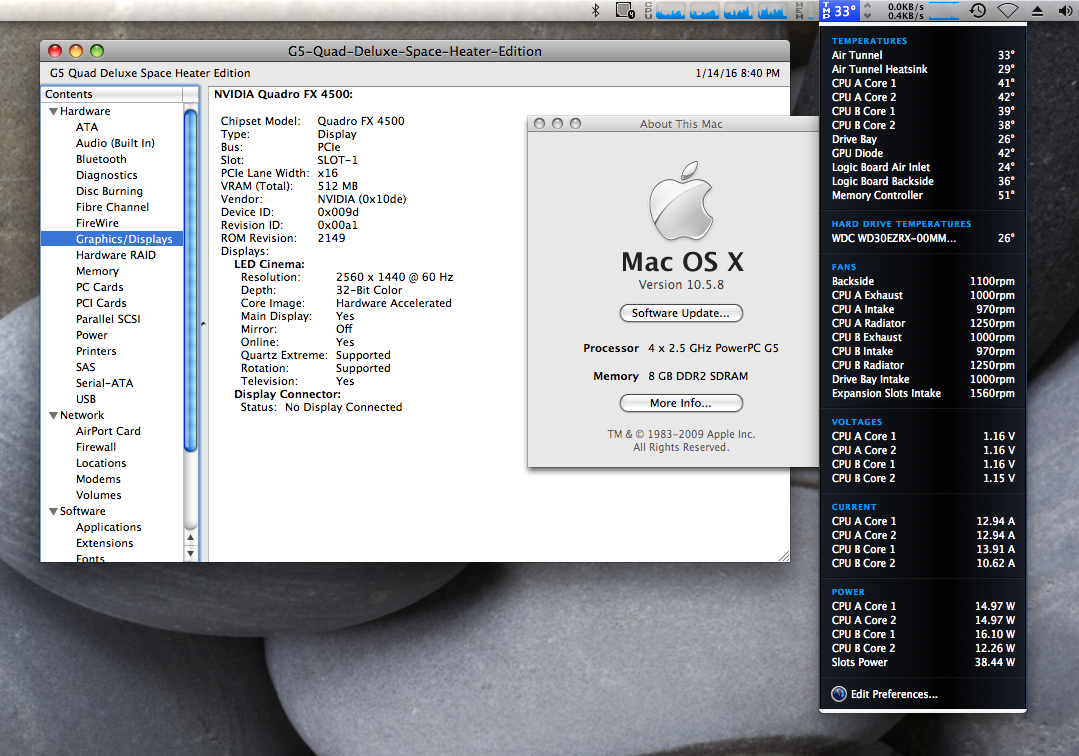This screenshot has height=756, width=1079.
Task: Click the Processor 4 x 2.5 GHz text
Action: [x=681, y=348]
